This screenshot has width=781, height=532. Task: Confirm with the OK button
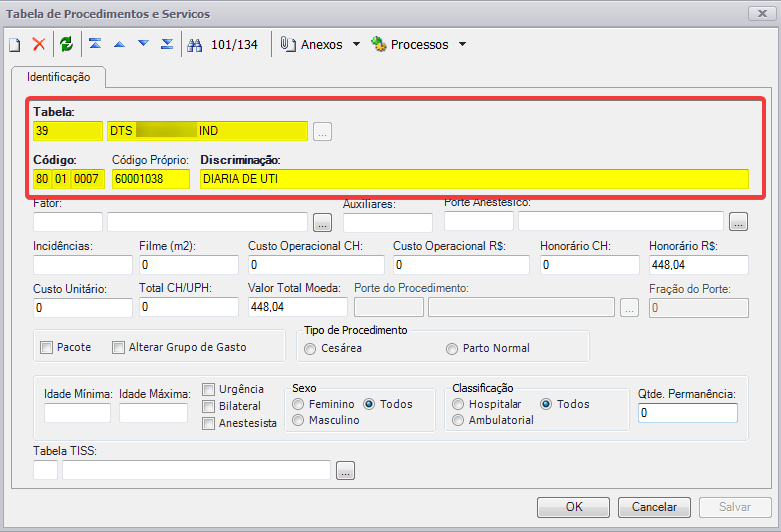573,507
